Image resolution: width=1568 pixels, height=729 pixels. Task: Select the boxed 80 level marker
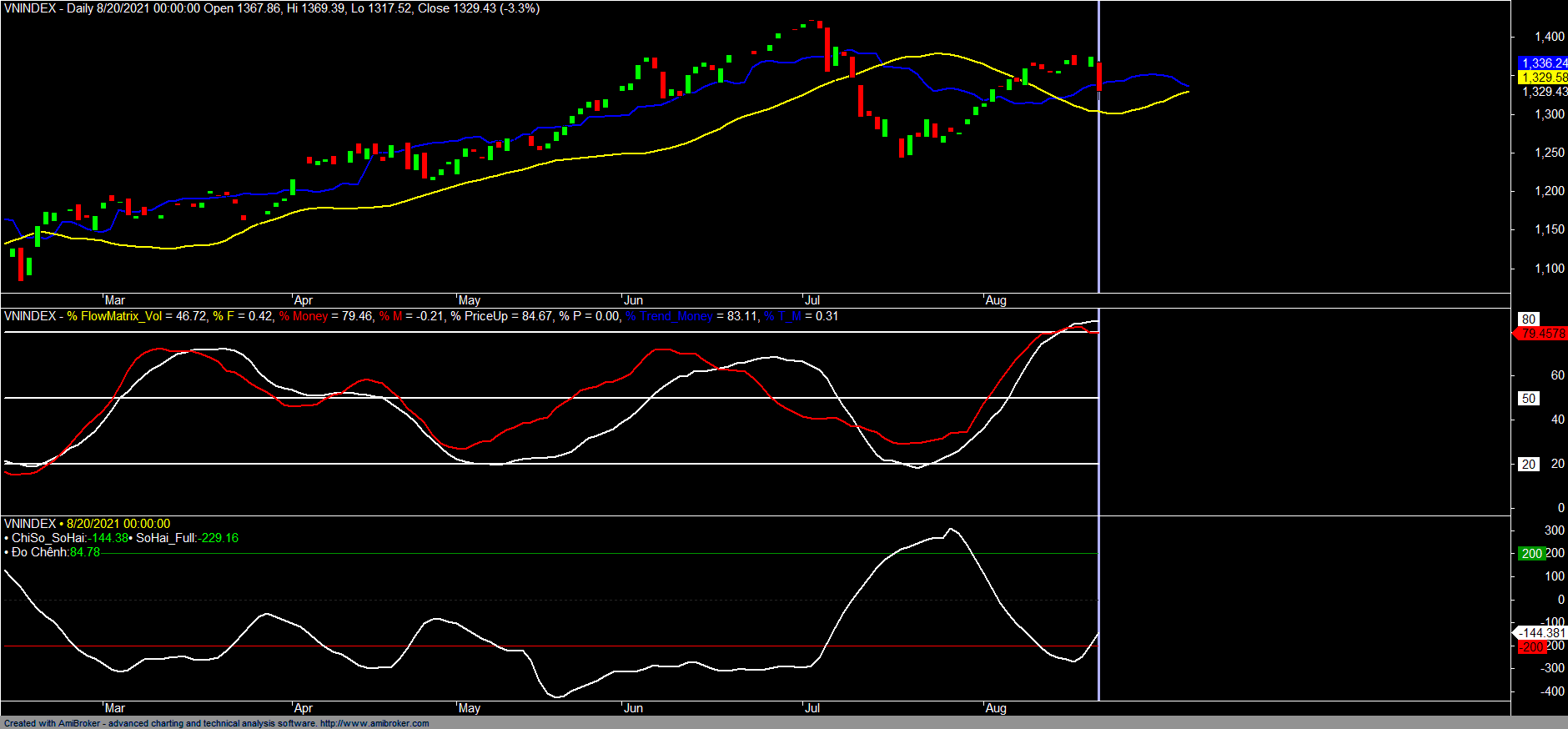click(x=1528, y=319)
